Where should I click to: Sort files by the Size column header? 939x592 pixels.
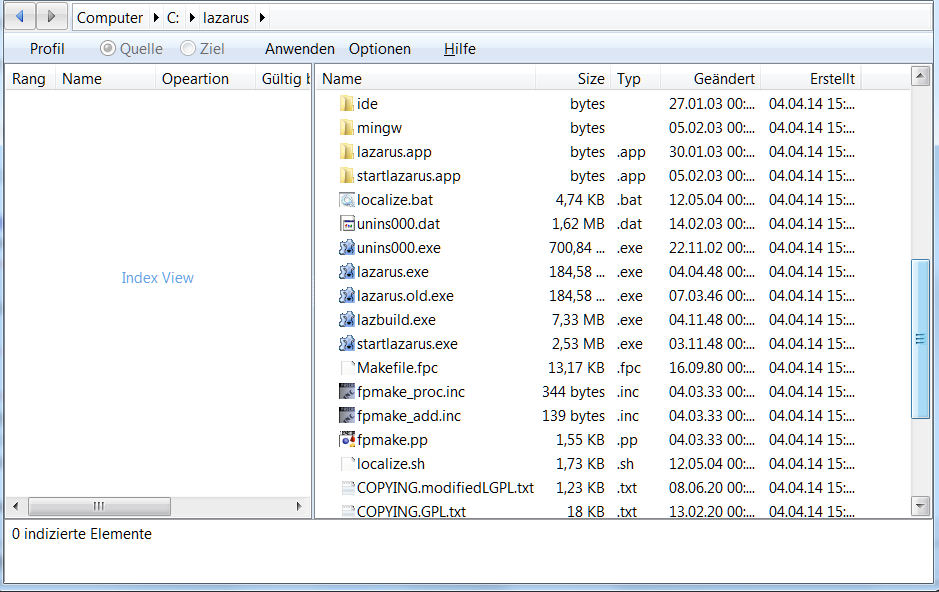(590, 79)
